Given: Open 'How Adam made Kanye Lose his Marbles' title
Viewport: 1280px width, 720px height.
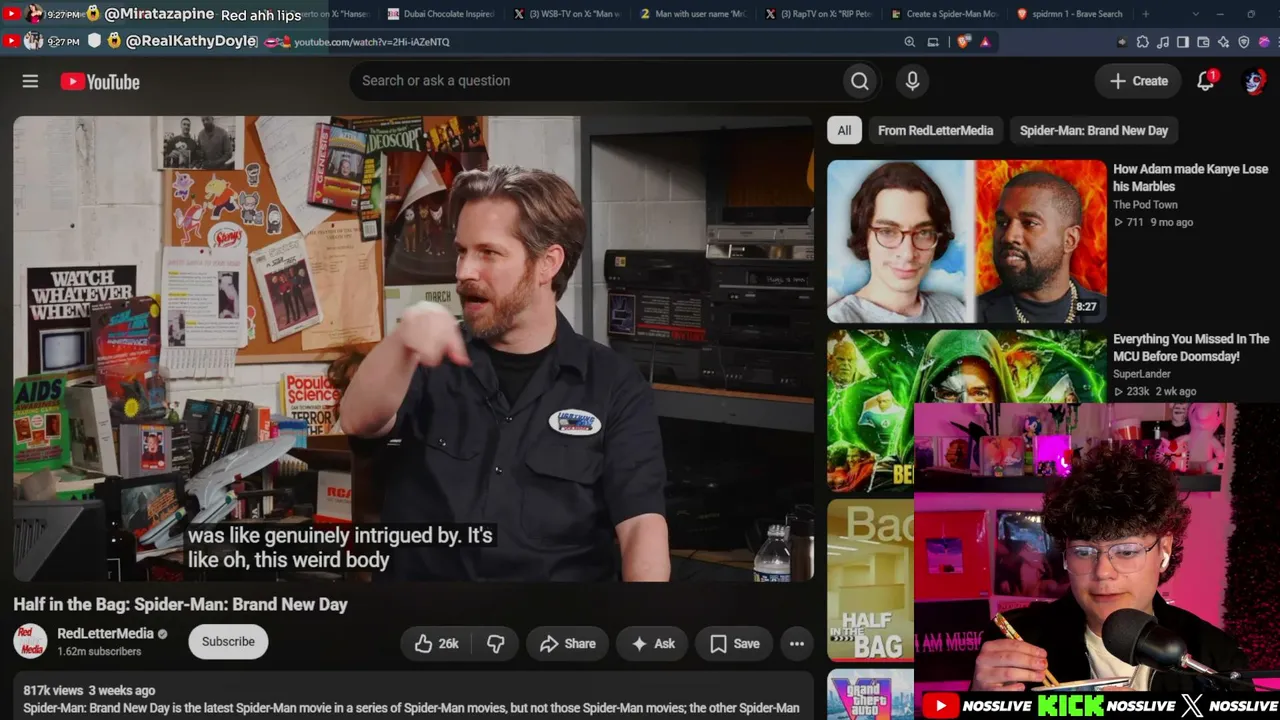Looking at the screenshot, I should click(x=1190, y=178).
